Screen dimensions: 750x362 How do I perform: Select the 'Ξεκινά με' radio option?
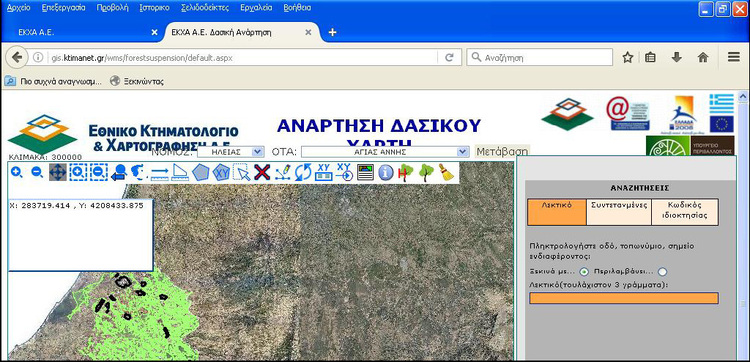pos(584,272)
